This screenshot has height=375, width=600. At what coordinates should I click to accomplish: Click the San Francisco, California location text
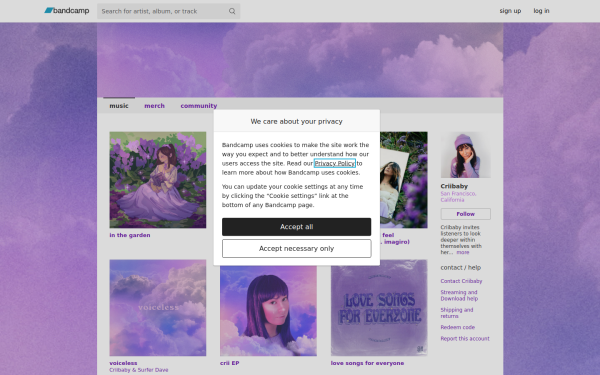tap(458, 197)
